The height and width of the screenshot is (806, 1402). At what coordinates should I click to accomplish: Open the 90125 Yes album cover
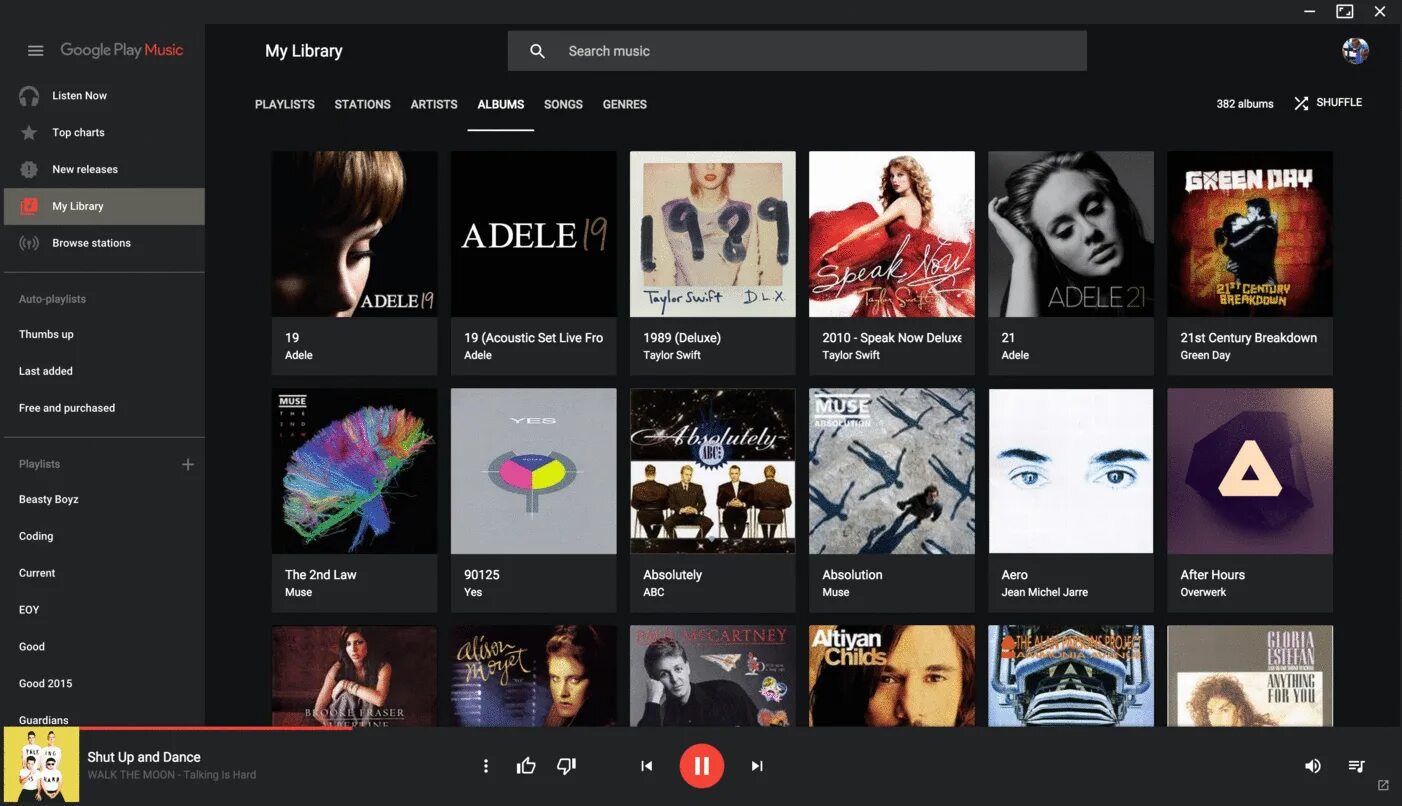[x=533, y=471]
